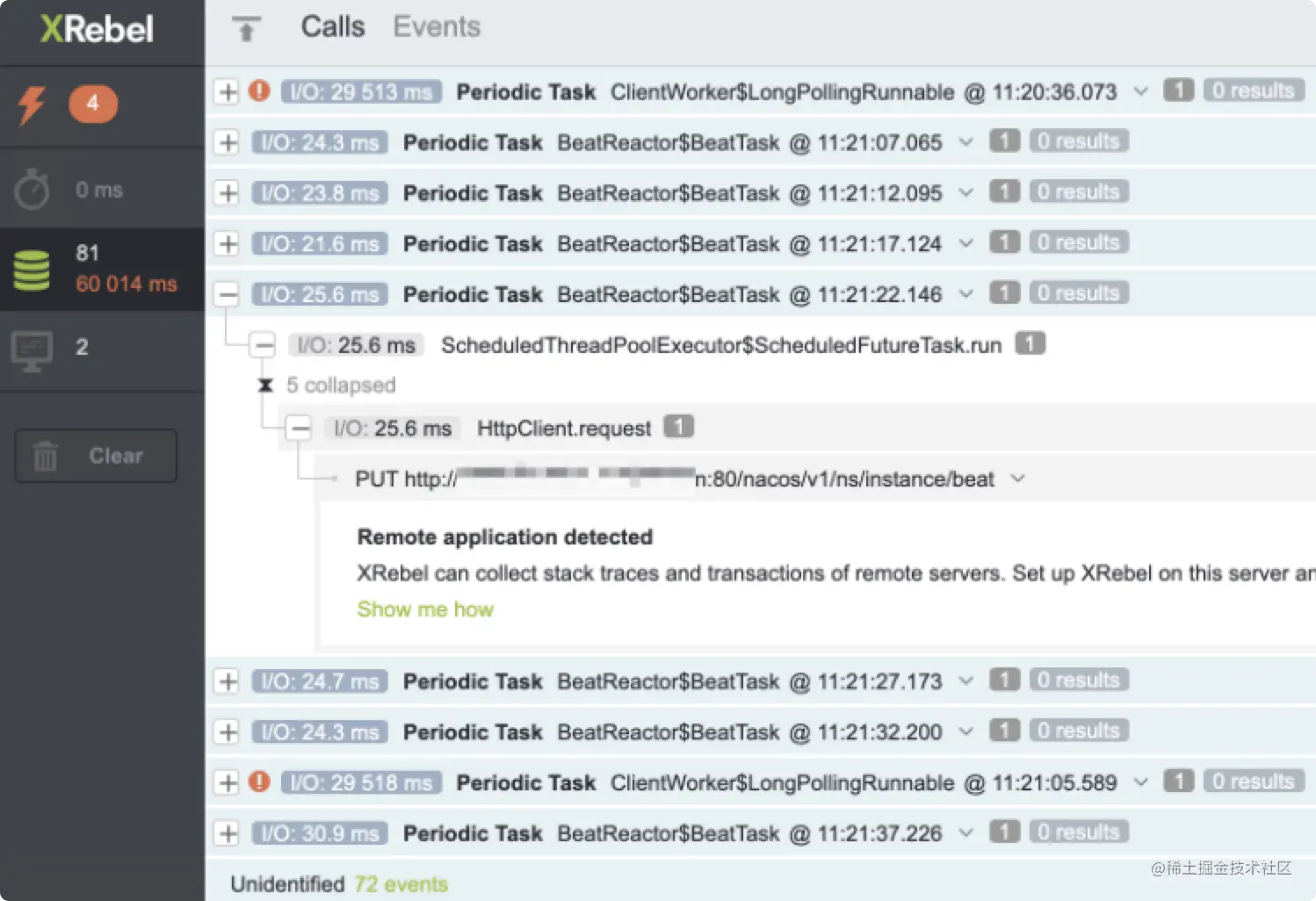Collapse the BeatTask 11:21:22.146 row
This screenshot has height=901, width=1316.
click(x=228, y=294)
